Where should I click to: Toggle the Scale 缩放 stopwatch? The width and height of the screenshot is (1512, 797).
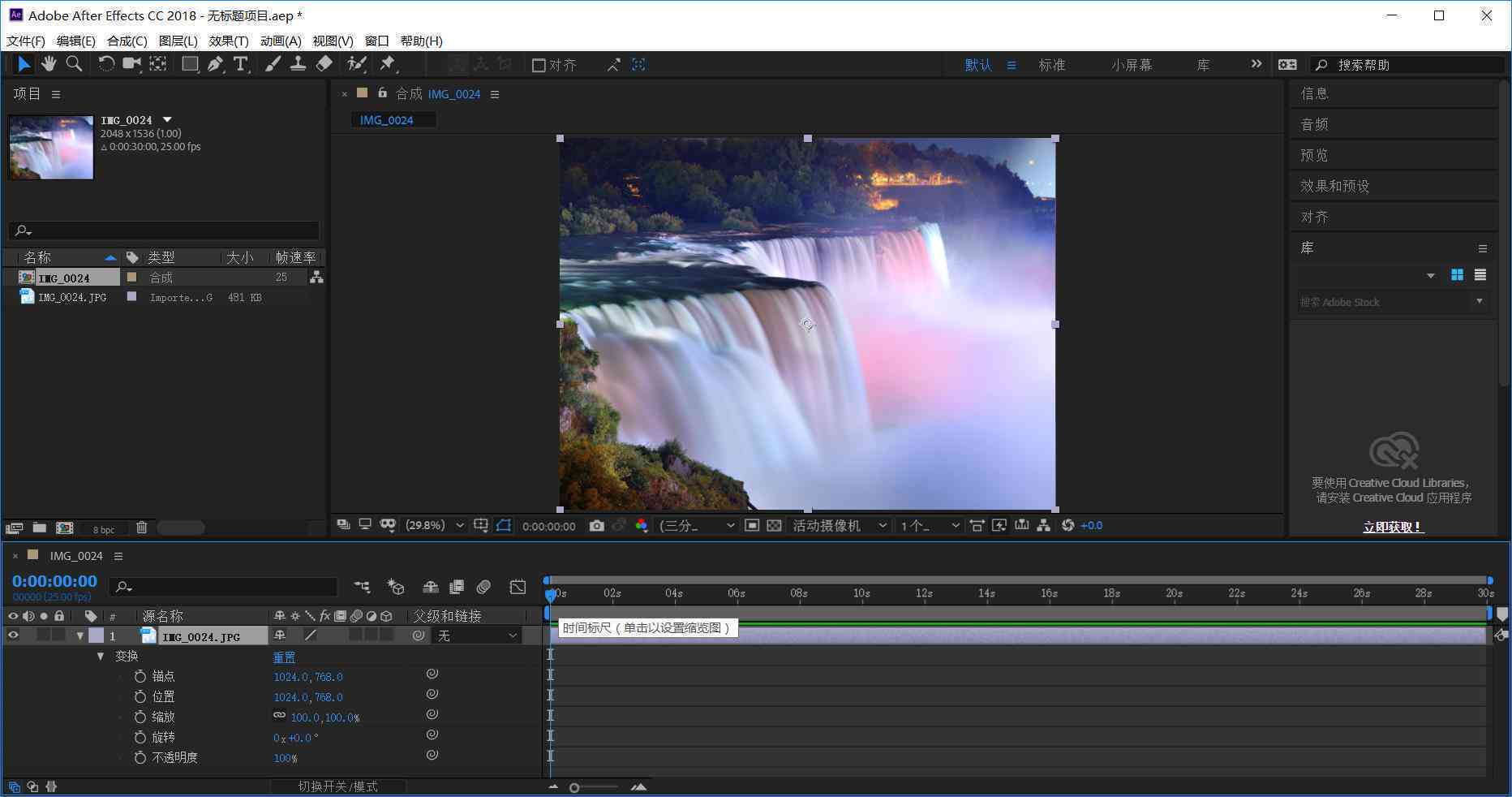[140, 717]
